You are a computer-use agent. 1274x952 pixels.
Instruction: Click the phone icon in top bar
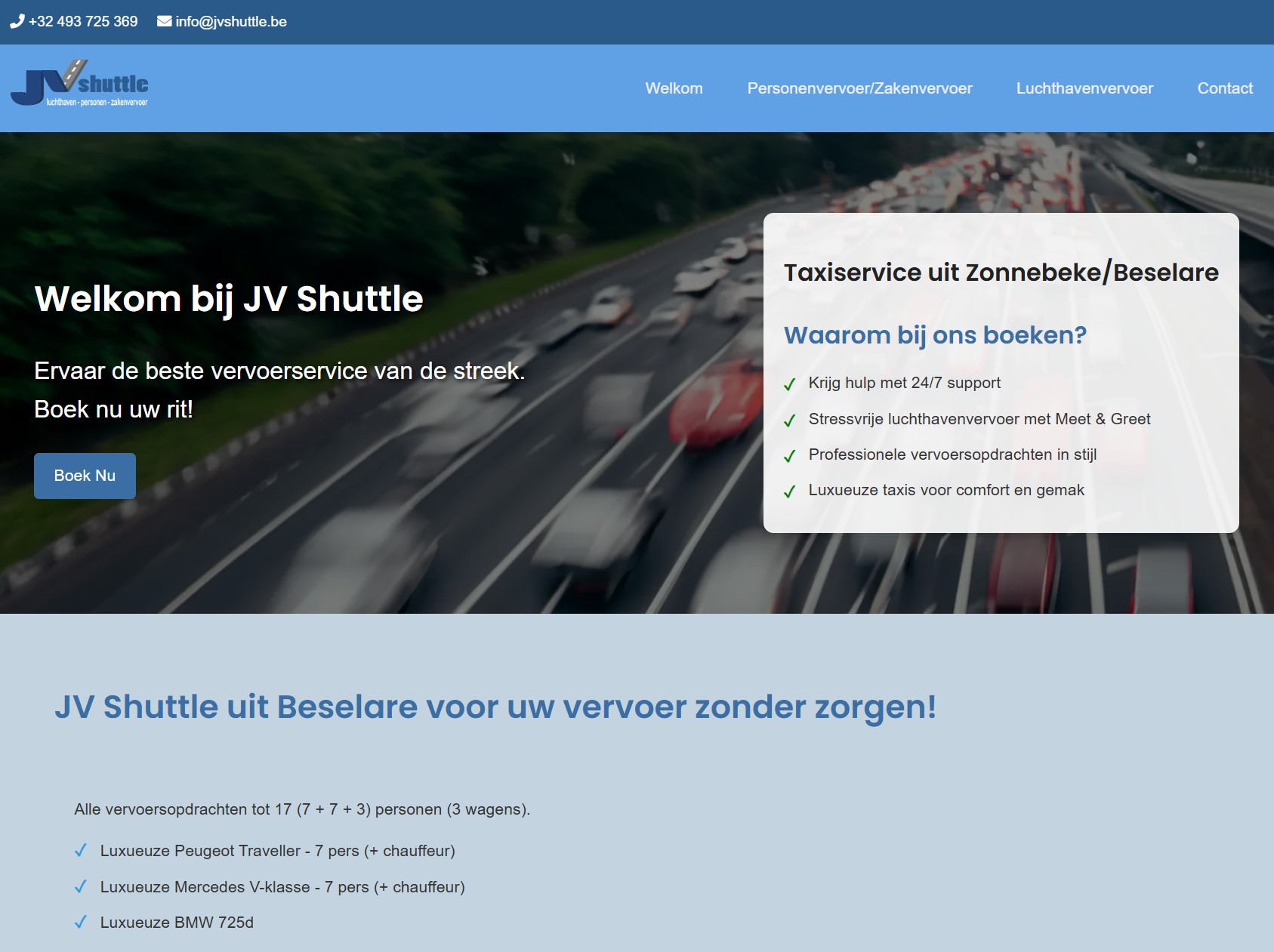pyautogui.click(x=17, y=21)
